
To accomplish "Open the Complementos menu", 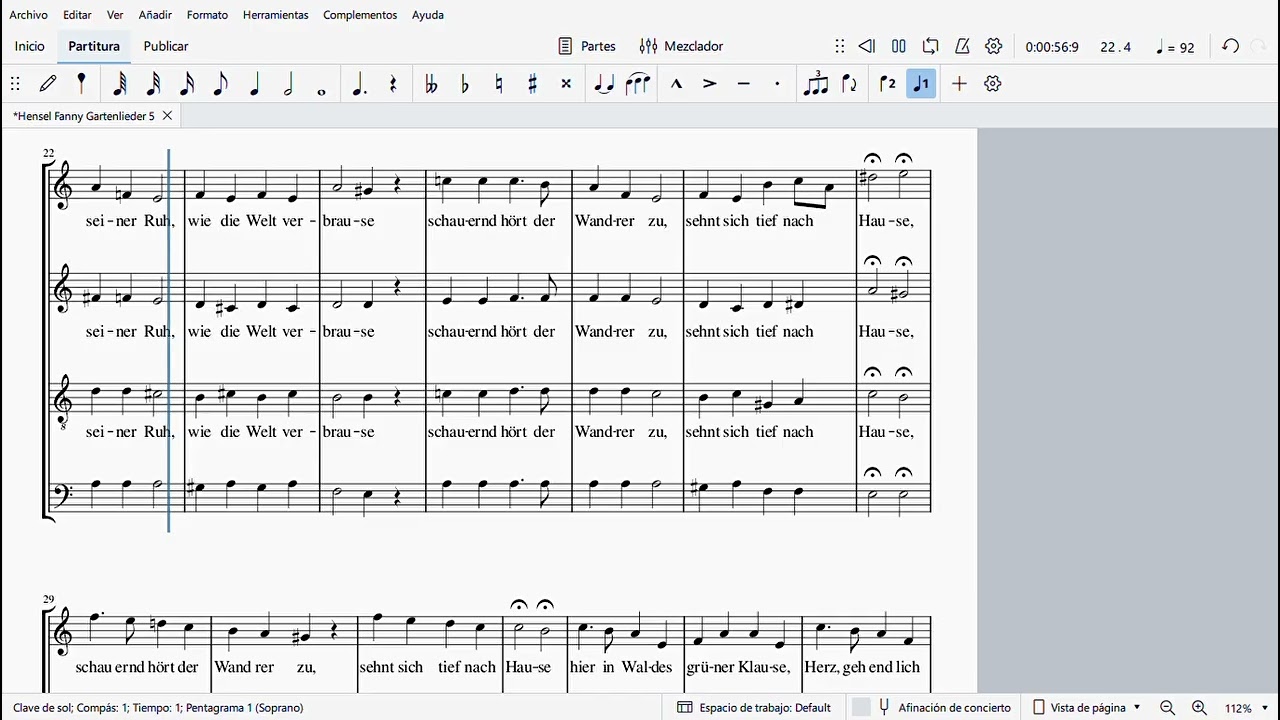I will click(360, 15).
